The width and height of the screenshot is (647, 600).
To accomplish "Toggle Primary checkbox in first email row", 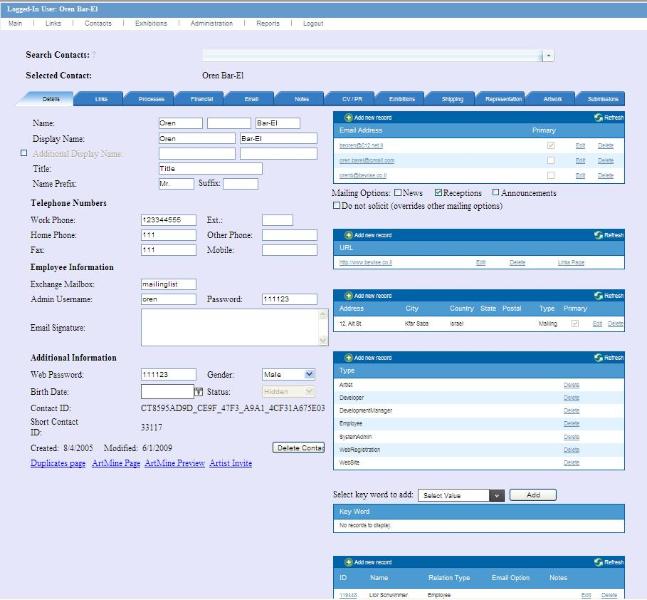I will pos(550,146).
